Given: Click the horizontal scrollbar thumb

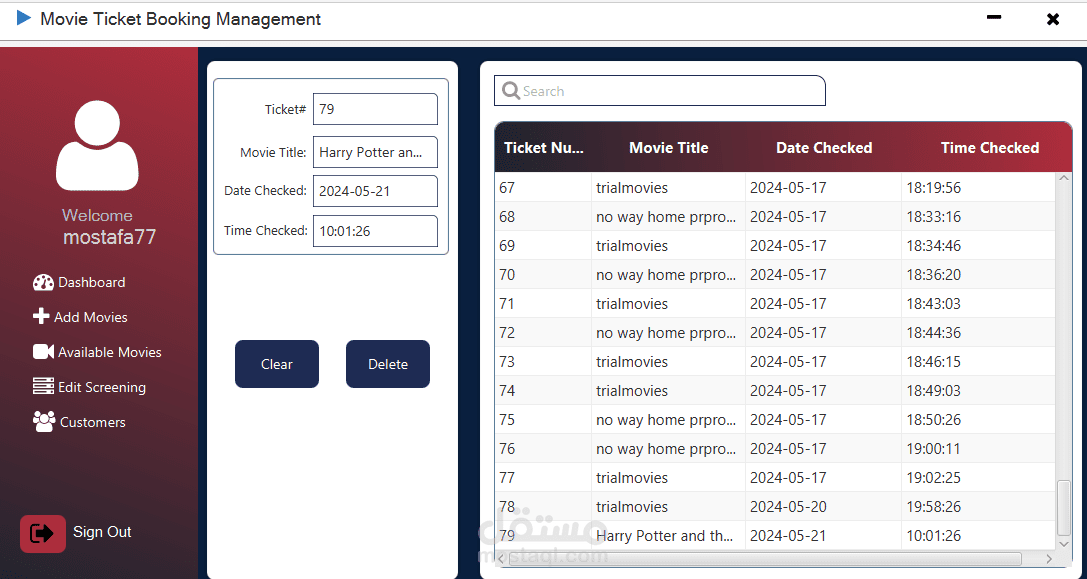Looking at the screenshot, I should (765, 558).
